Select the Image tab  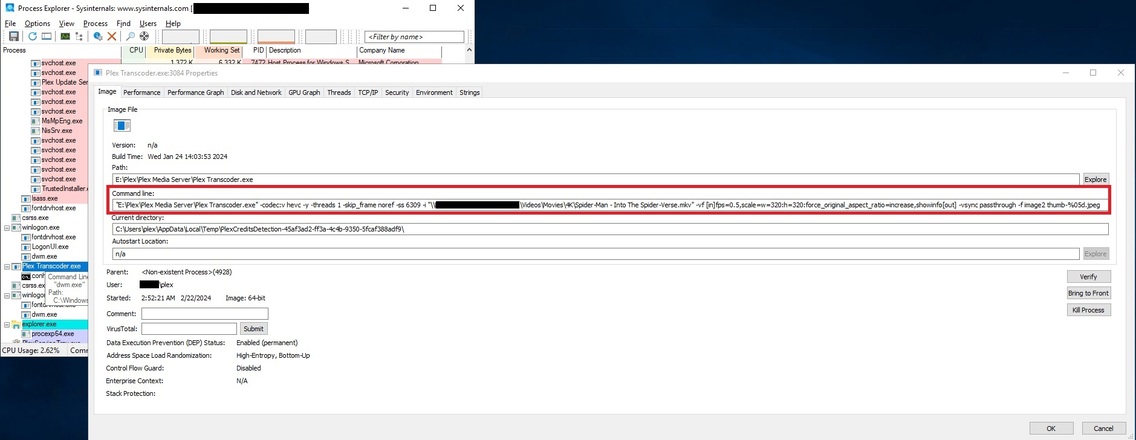click(107, 92)
